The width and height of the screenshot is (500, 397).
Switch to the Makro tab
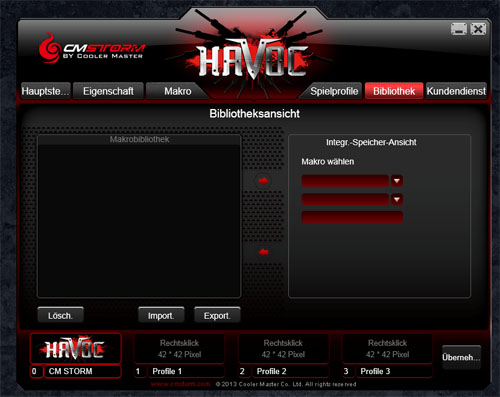click(x=178, y=91)
